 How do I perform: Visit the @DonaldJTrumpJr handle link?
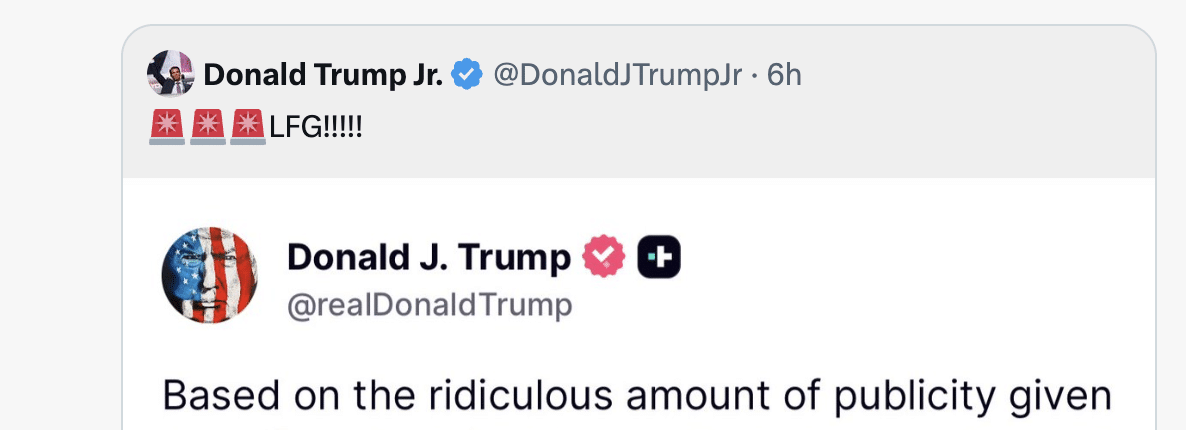click(617, 75)
